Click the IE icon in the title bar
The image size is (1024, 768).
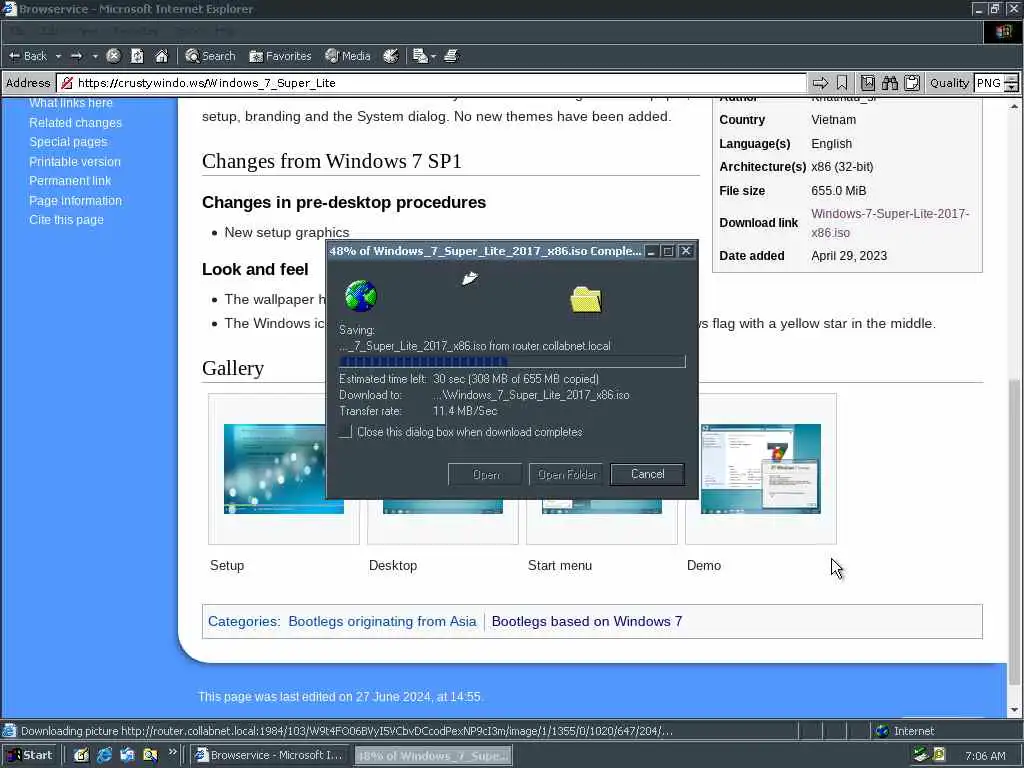coord(9,9)
